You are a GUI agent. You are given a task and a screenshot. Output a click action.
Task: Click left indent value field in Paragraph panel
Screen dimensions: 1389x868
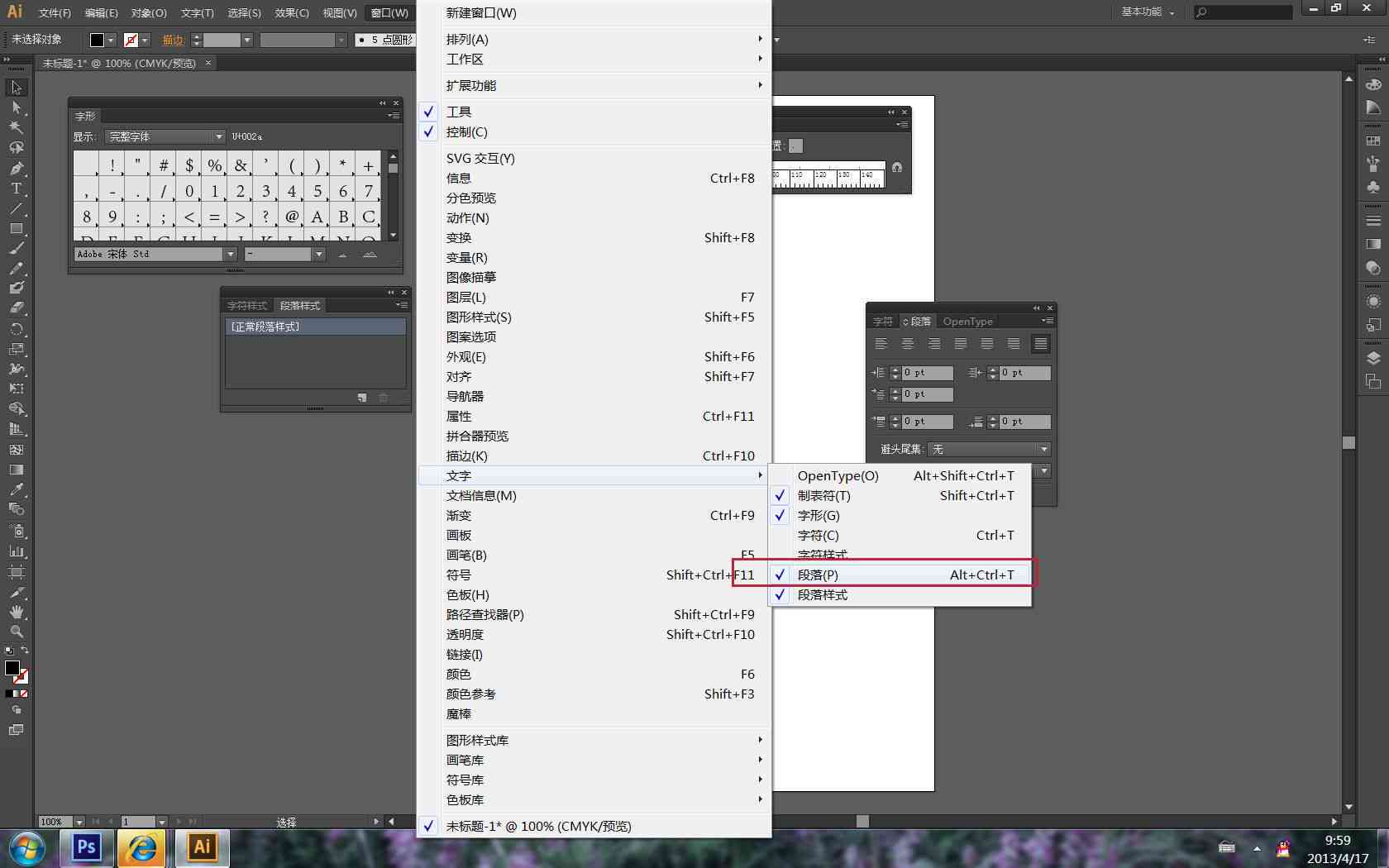[928, 373]
